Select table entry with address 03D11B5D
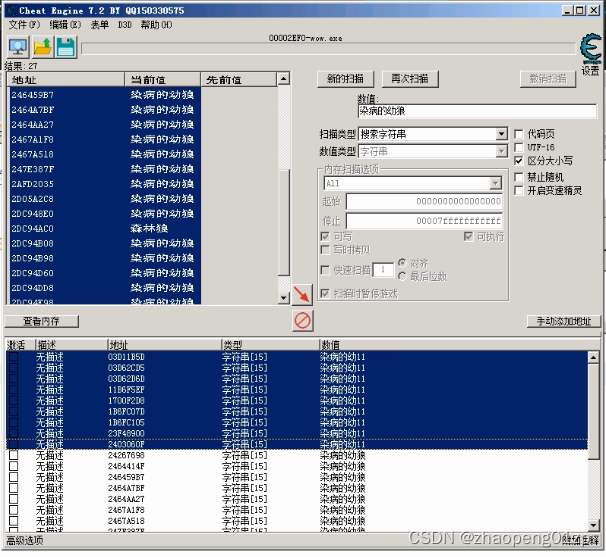Image resolution: width=606 pixels, height=557 pixels. click(297, 357)
